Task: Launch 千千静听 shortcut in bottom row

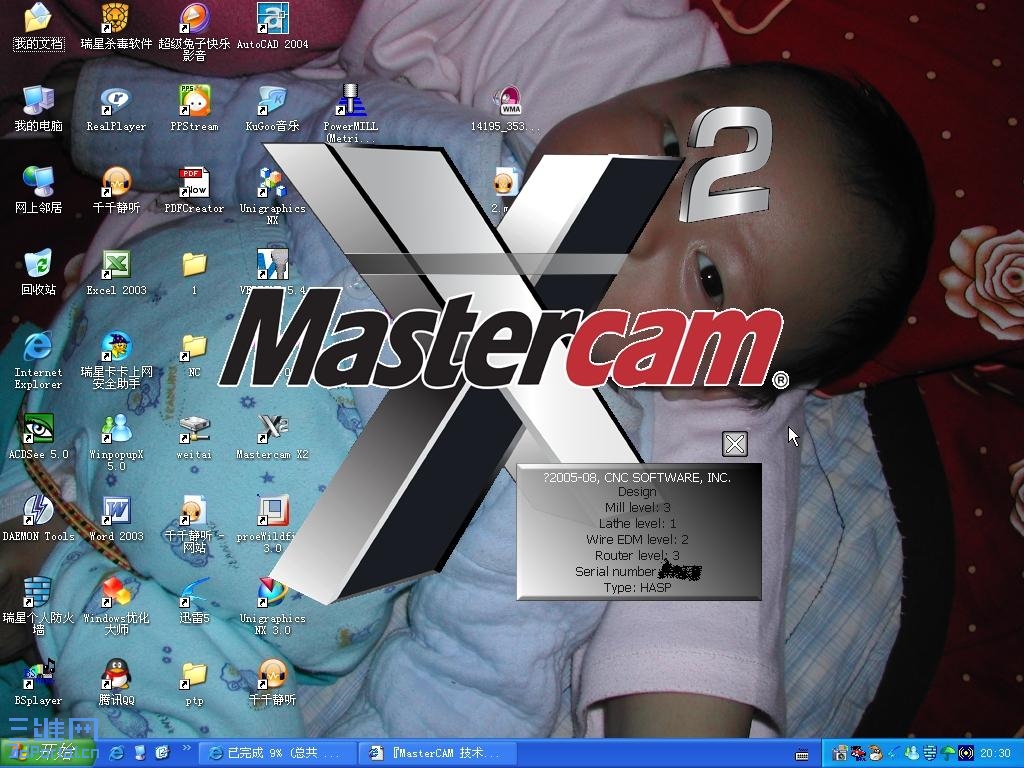Action: click(x=272, y=683)
